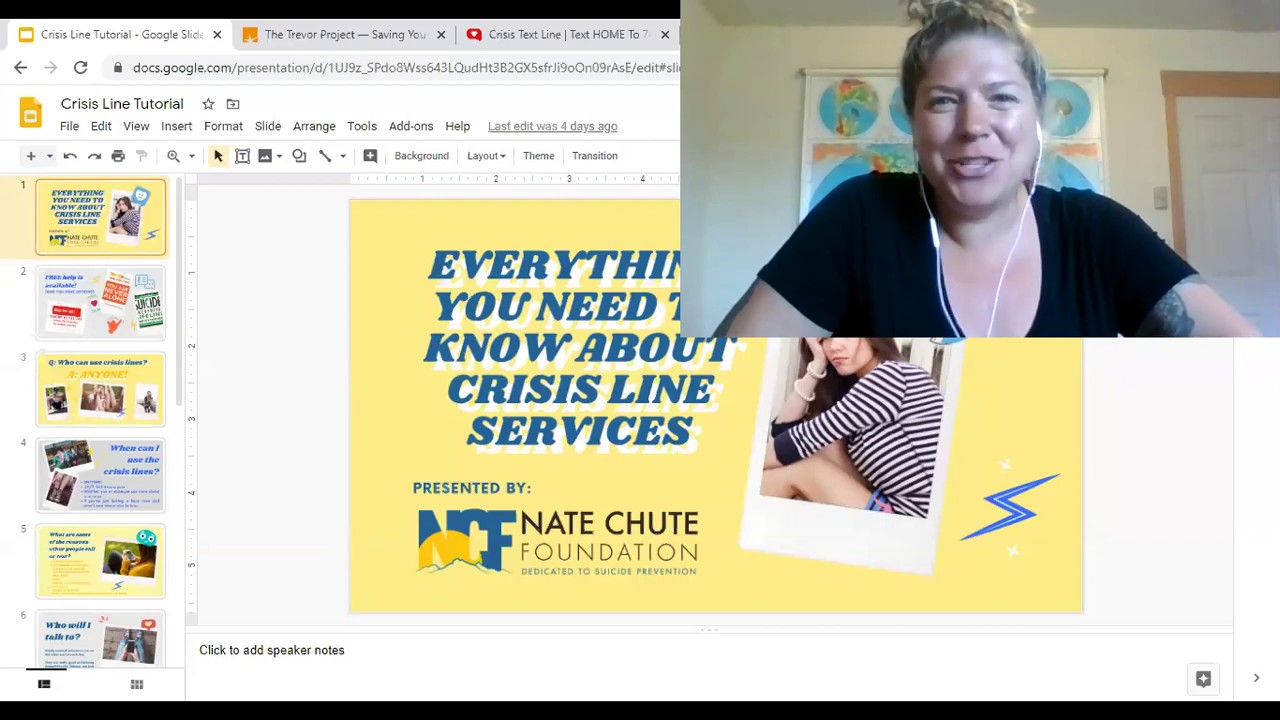This screenshot has height=720, width=1280.
Task: Click the 'PRESENTED BY:' text on slide
Action: 472,488
